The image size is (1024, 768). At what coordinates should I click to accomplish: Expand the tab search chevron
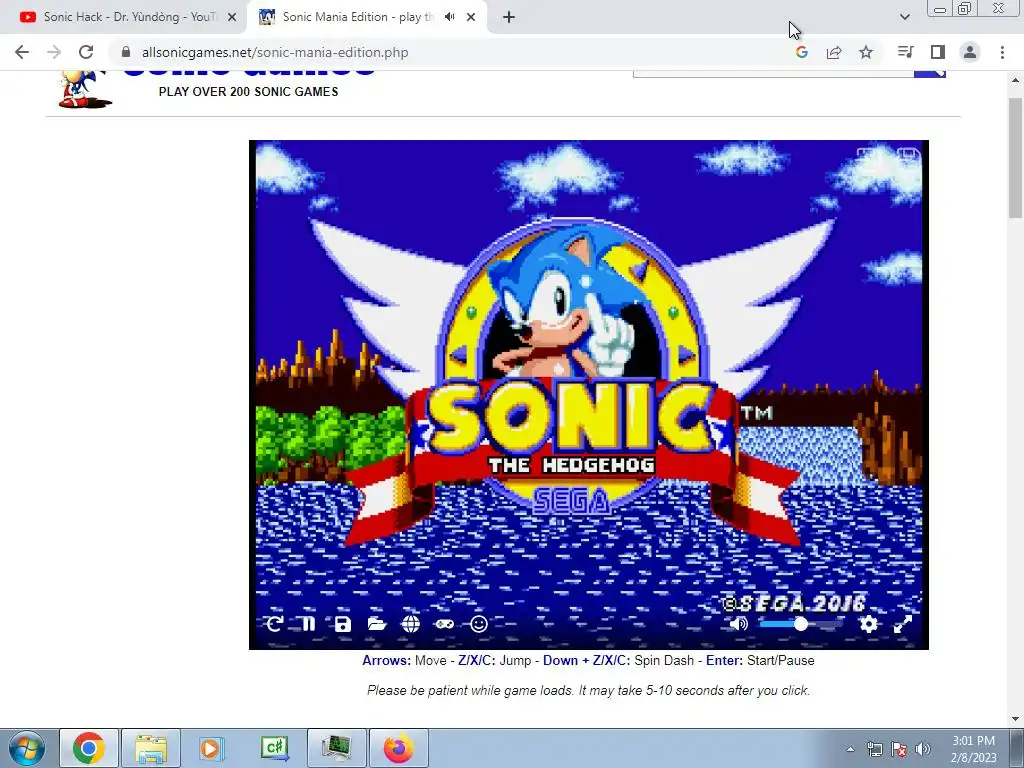[x=904, y=17]
